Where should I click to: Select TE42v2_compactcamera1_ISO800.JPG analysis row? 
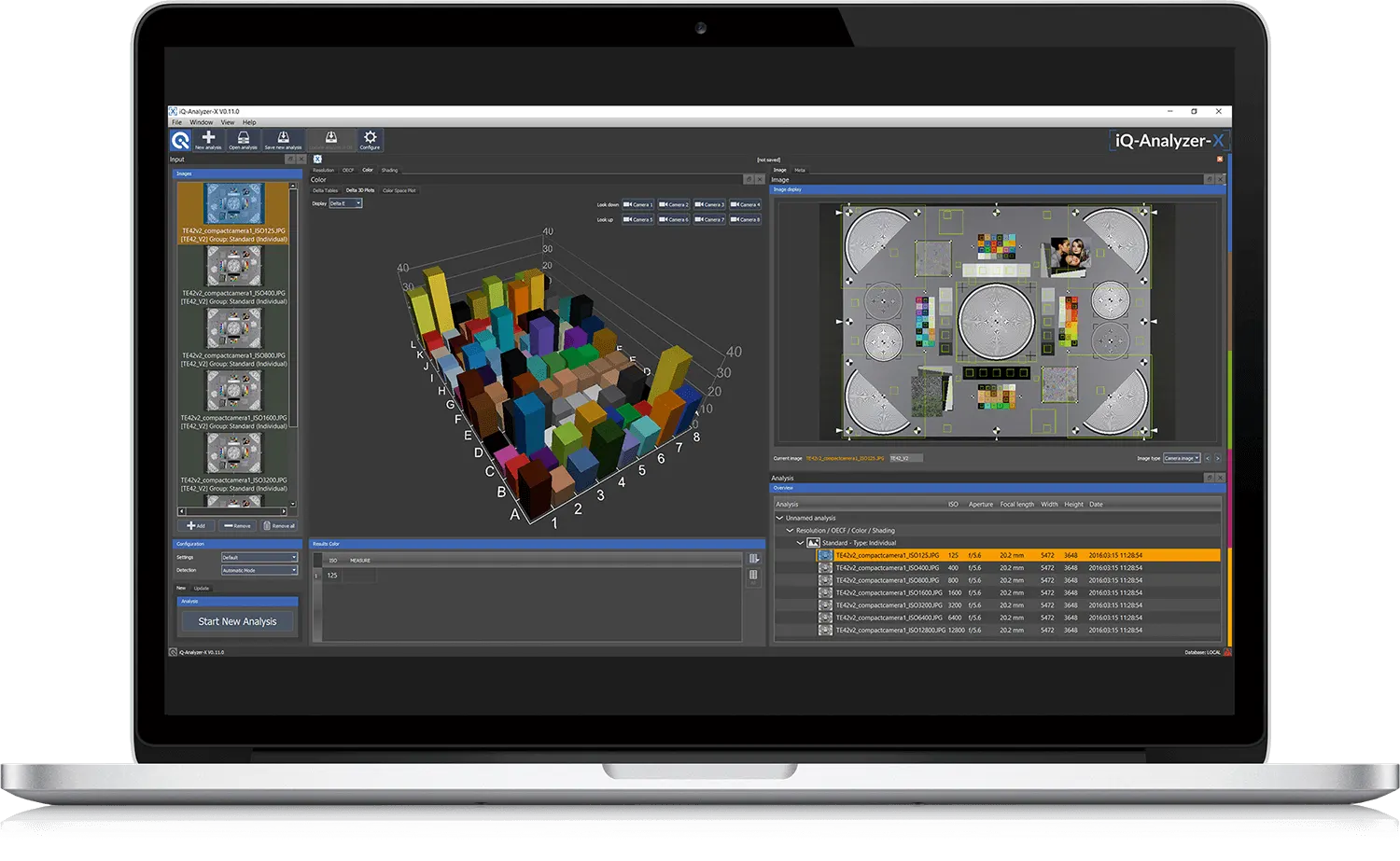1019,580
